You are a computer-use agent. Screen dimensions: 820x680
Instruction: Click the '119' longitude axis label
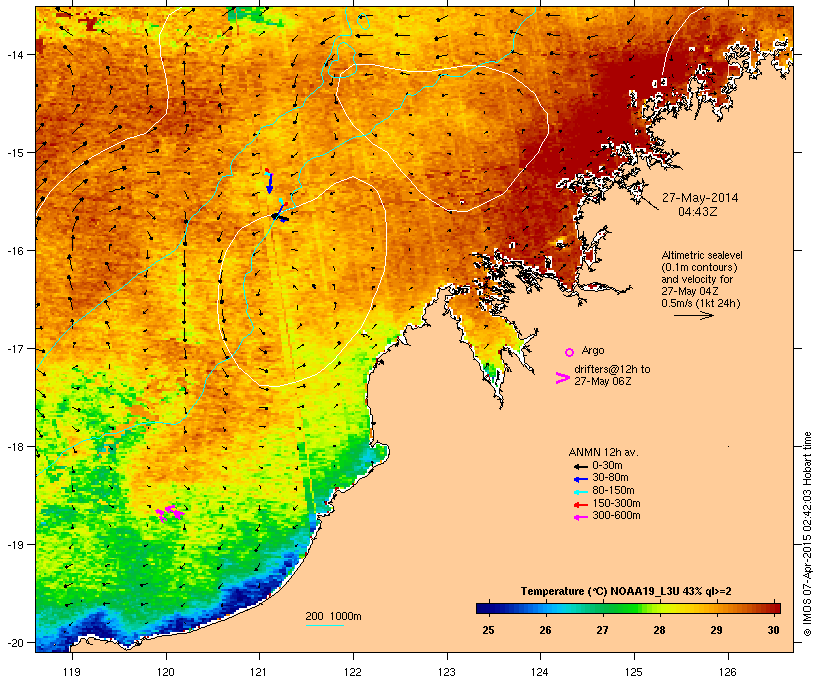pyautogui.click(x=72, y=672)
